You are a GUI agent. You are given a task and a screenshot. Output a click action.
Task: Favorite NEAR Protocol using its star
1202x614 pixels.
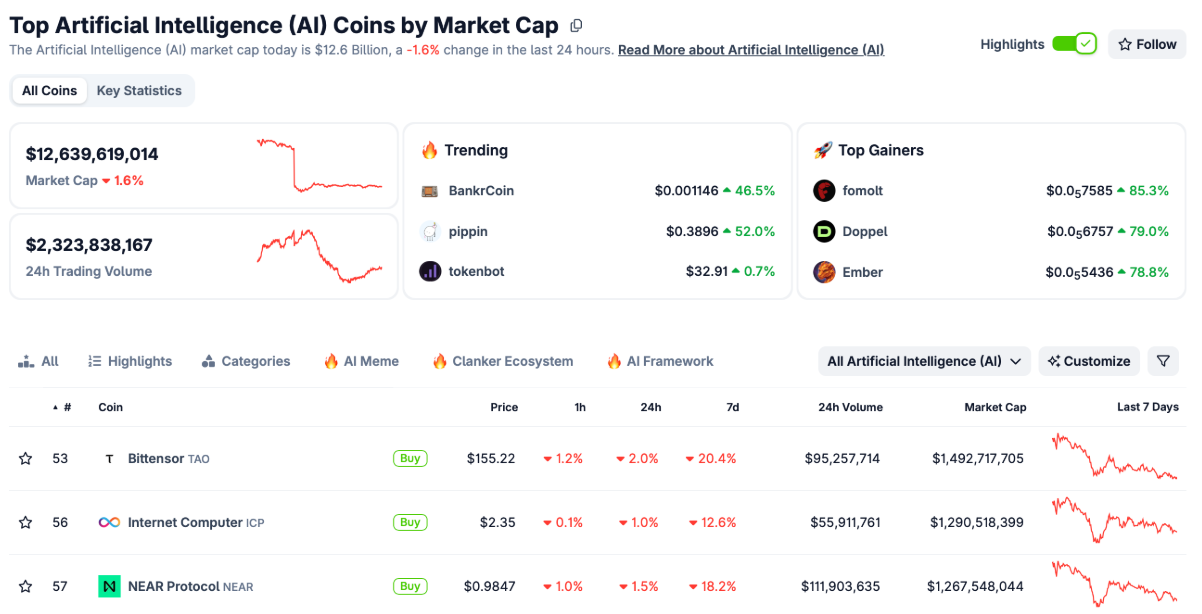coord(25,586)
